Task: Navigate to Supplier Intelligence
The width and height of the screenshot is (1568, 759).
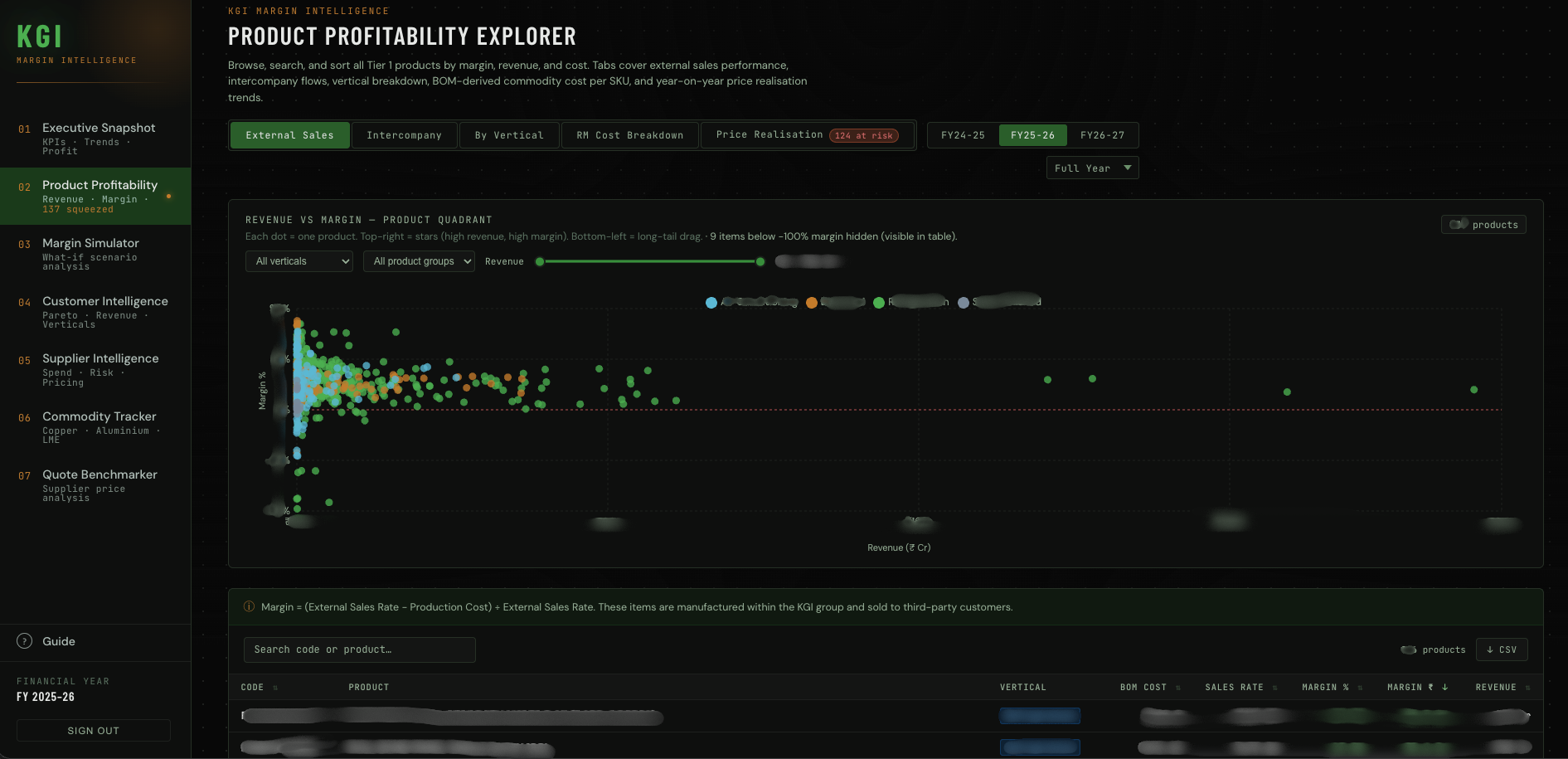Action: 95,370
